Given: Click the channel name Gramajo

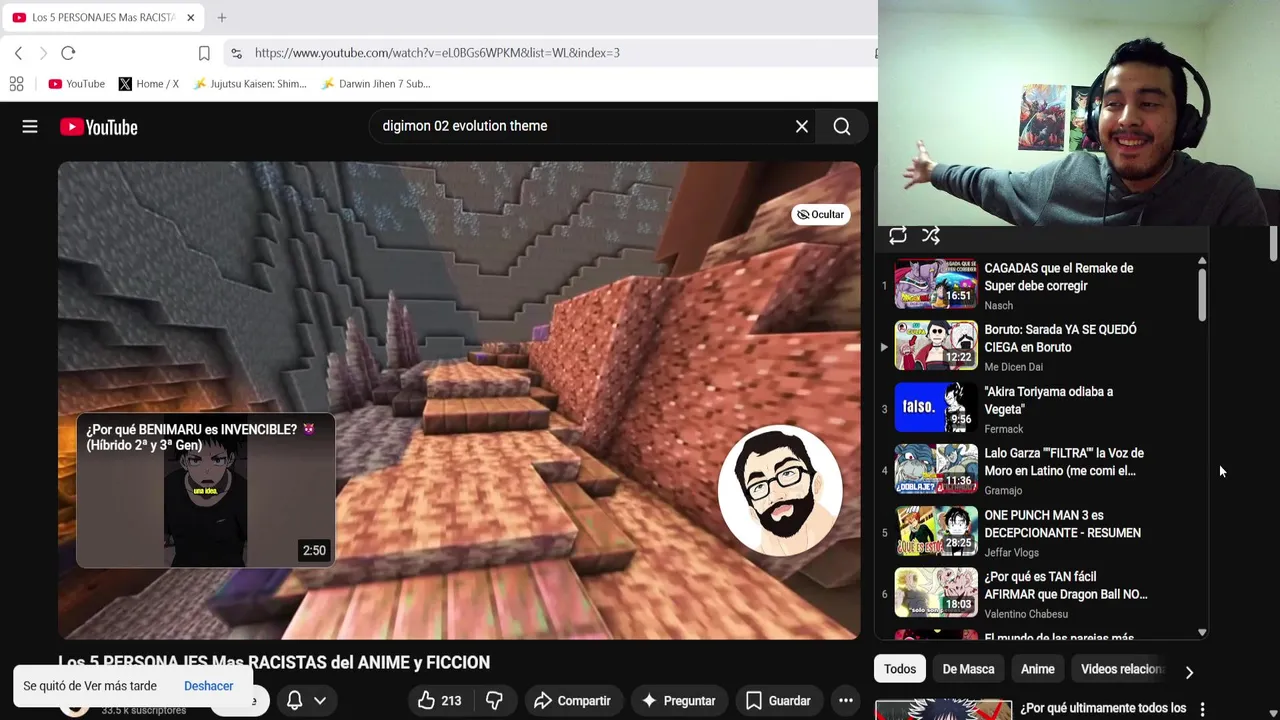Looking at the screenshot, I should coord(1003,491).
